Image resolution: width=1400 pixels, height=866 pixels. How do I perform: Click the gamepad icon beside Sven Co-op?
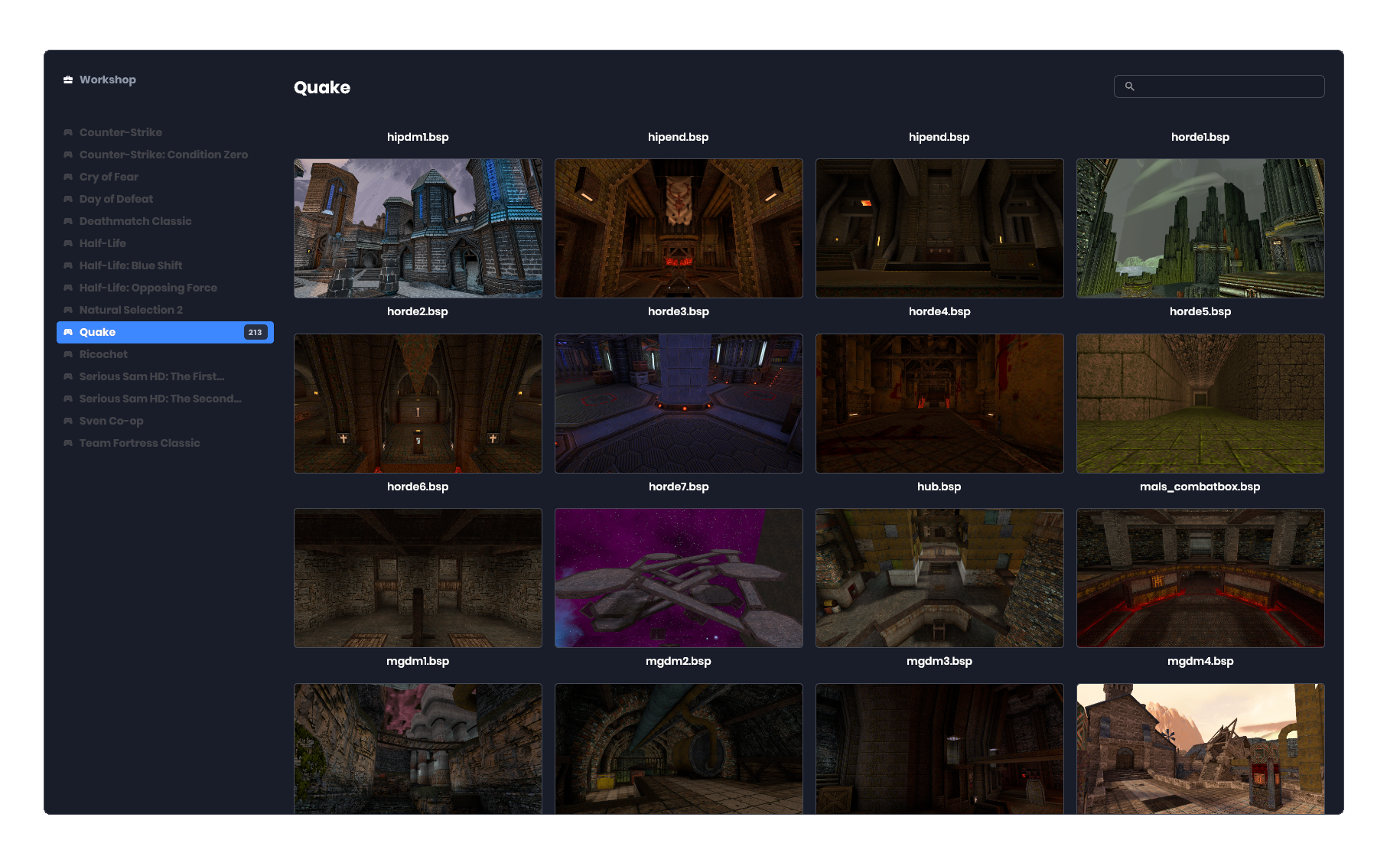[68, 421]
